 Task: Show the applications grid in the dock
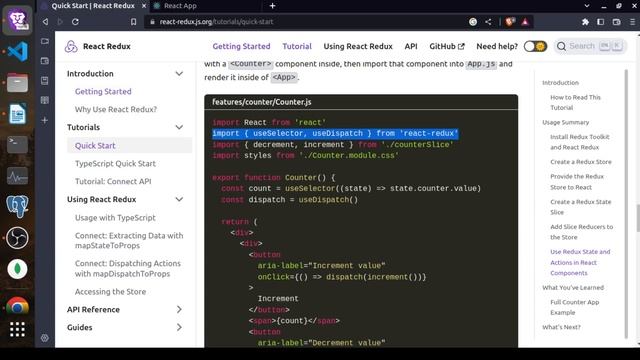[17, 329]
